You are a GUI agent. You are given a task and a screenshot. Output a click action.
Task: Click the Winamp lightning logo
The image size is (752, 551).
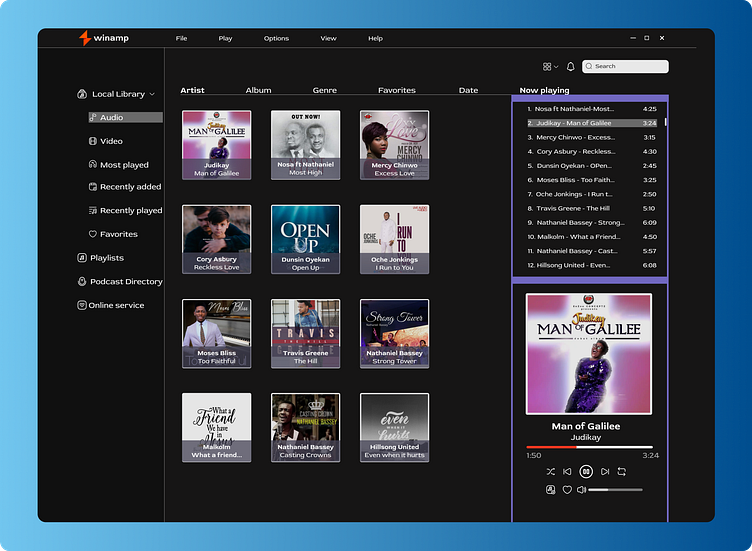tap(85, 38)
